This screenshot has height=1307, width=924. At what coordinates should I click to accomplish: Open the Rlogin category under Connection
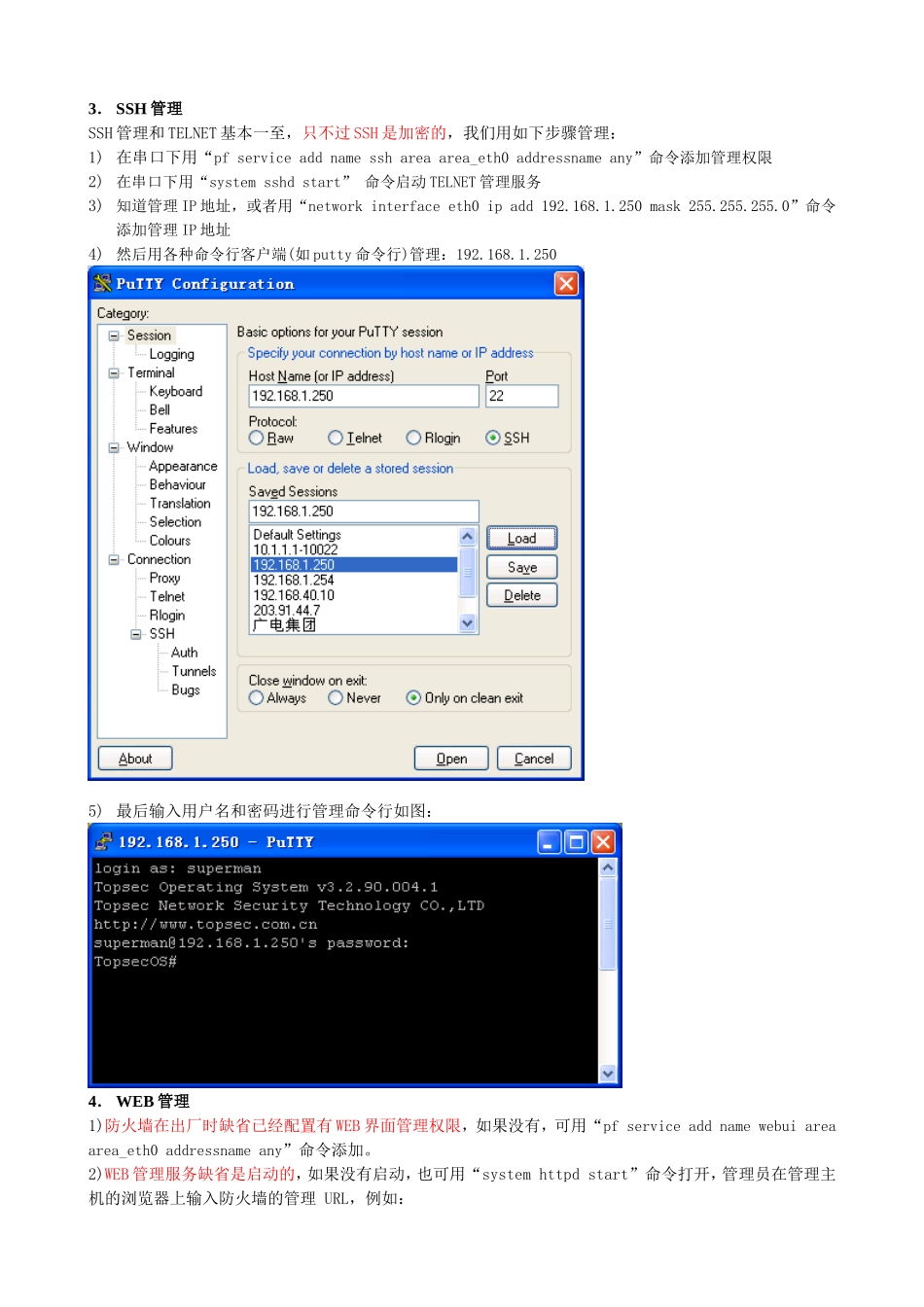point(167,616)
